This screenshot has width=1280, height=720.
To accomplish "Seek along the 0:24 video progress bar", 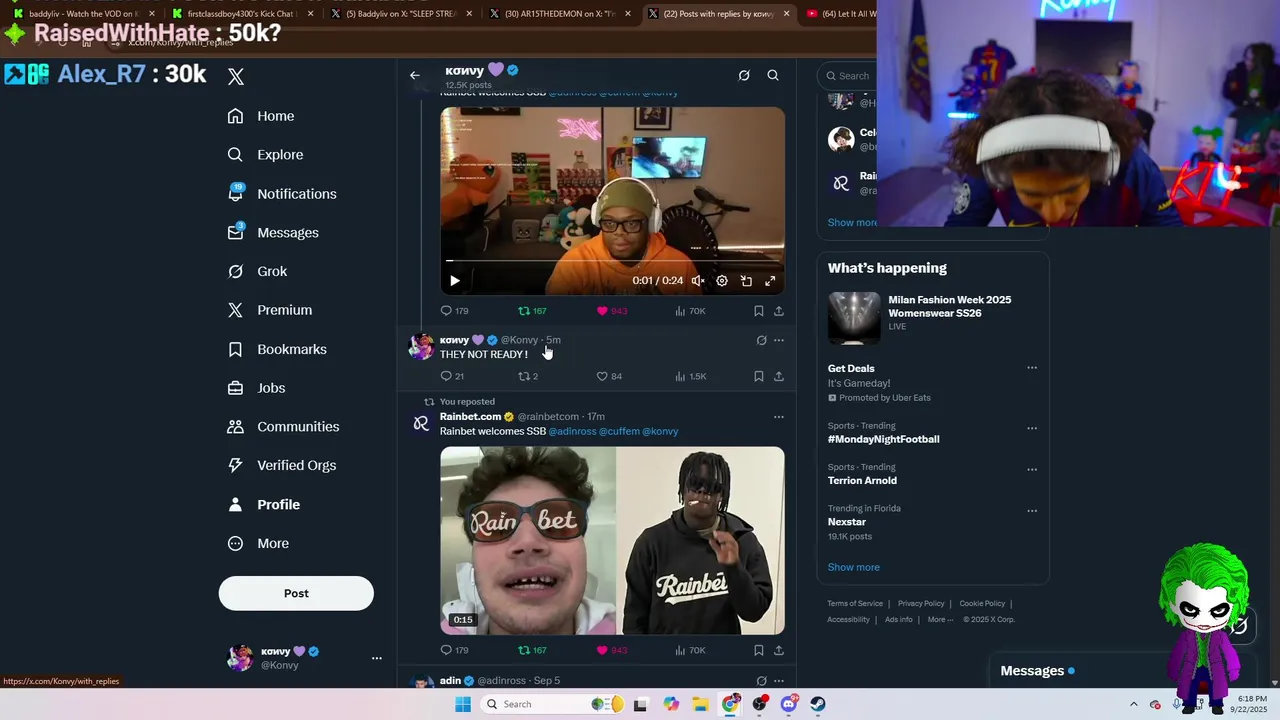I will [612, 262].
